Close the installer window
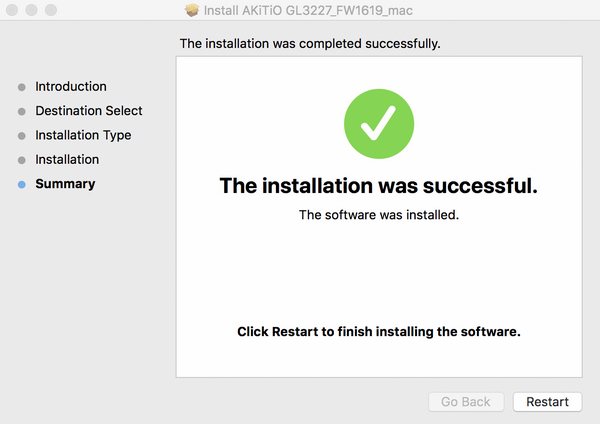Screen dimensions: 600x424 (13, 10)
